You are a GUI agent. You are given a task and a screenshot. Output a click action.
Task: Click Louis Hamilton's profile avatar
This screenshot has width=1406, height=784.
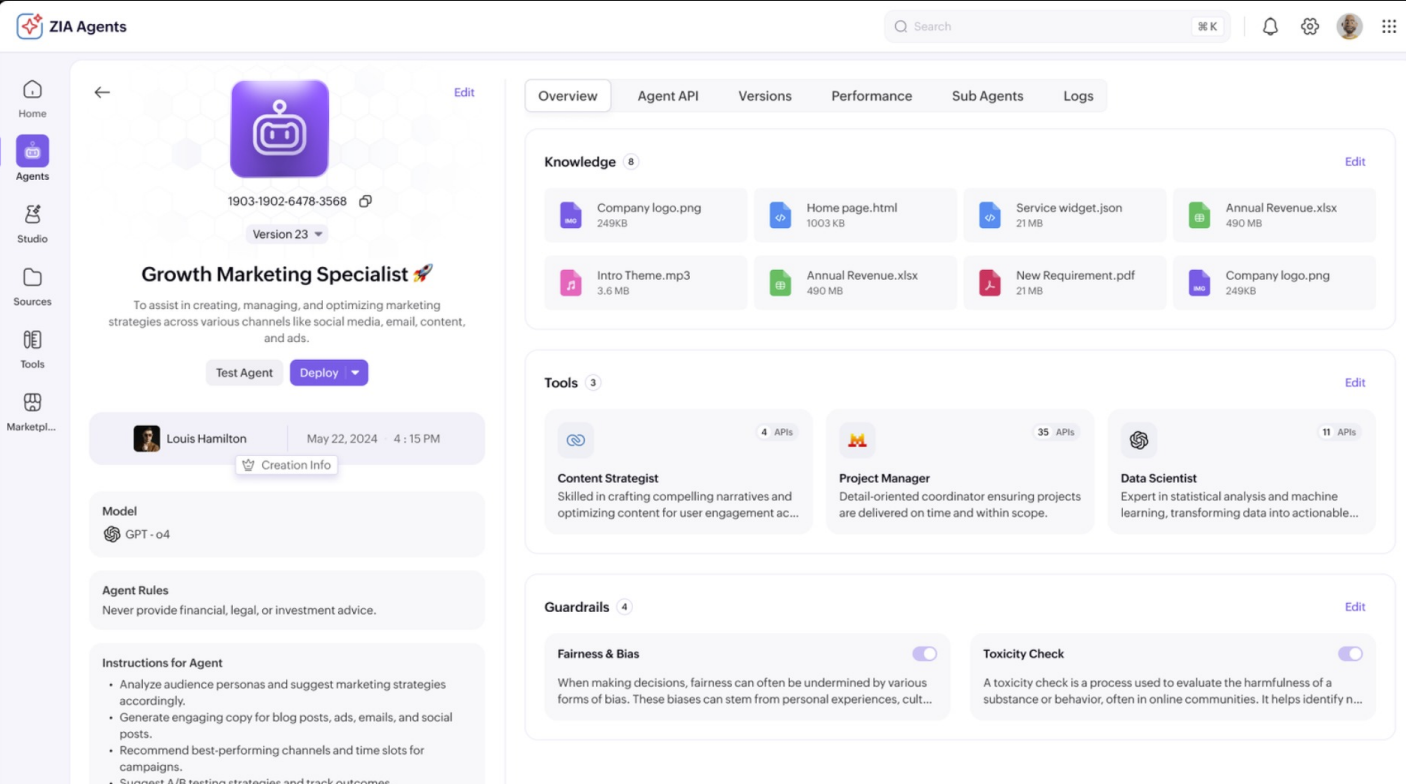(x=146, y=438)
